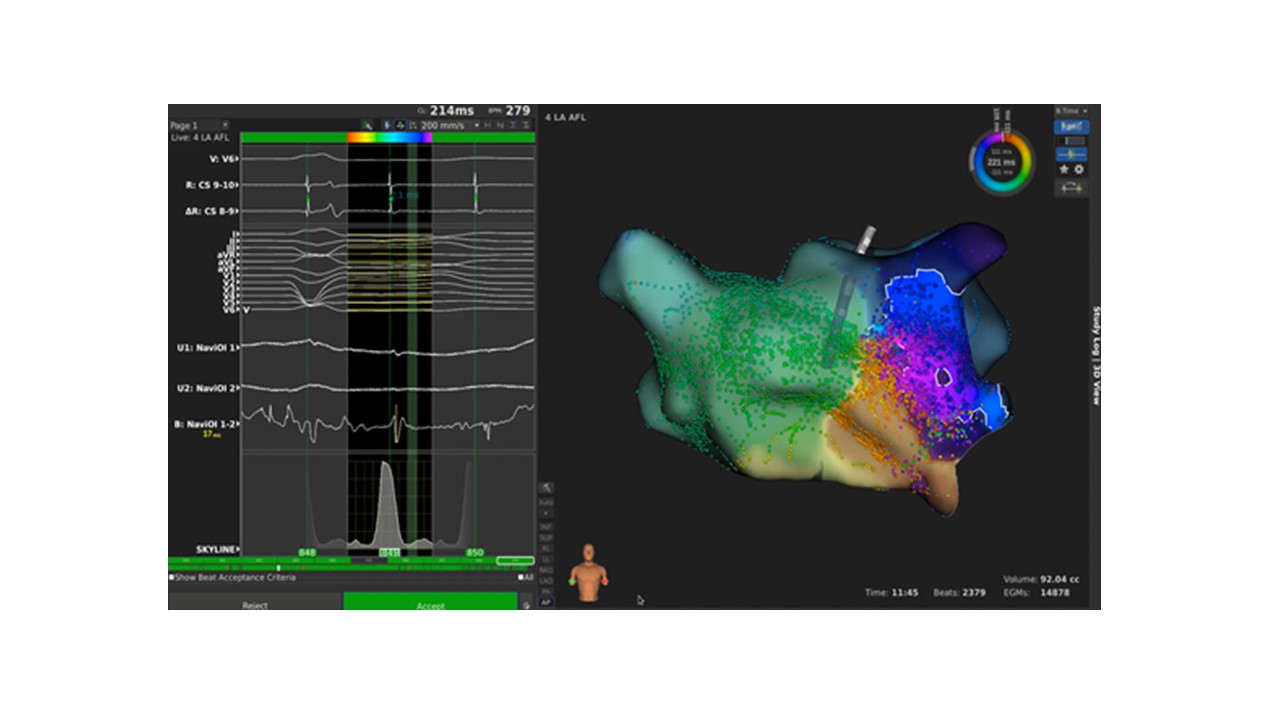Screen dimensions: 1280x720
Task: Click the sweep speed icon beside 200 mm/s
Action: 413,125
